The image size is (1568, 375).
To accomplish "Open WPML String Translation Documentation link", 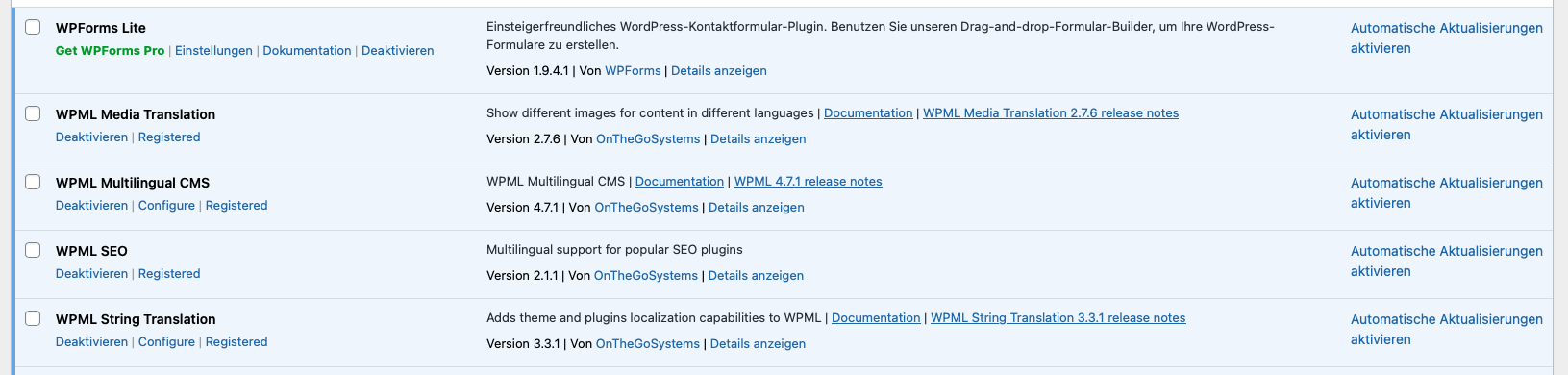I will coord(876,317).
